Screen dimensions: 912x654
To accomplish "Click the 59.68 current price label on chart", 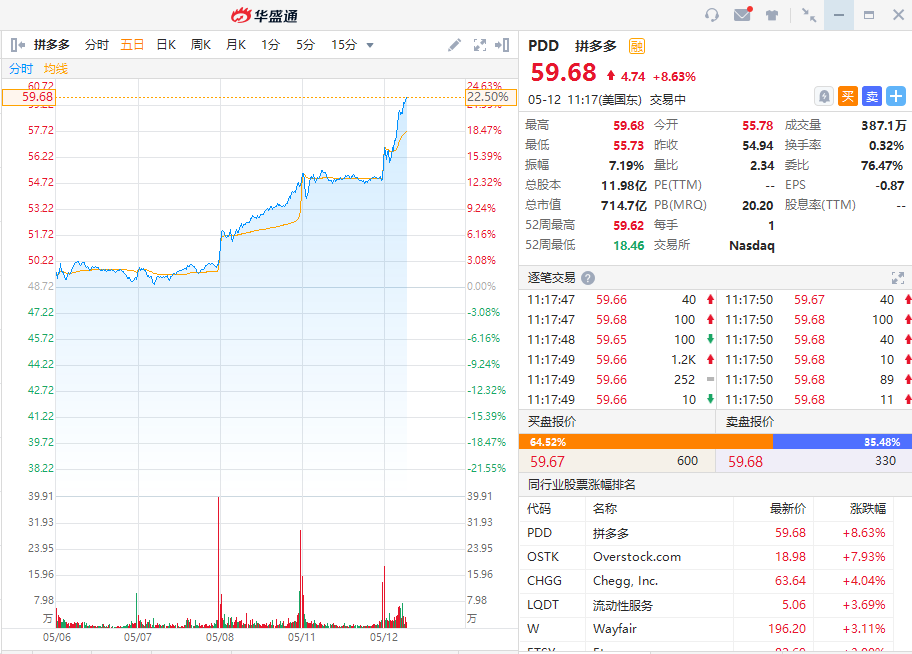I will (28, 97).
